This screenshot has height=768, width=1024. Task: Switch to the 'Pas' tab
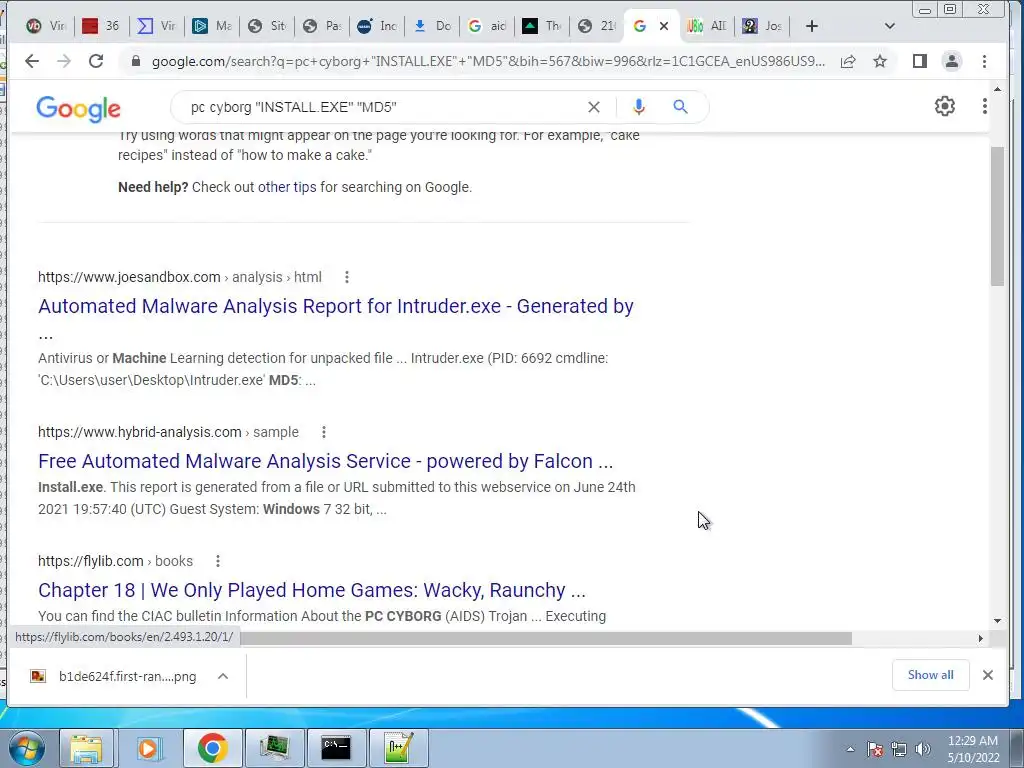(322, 26)
